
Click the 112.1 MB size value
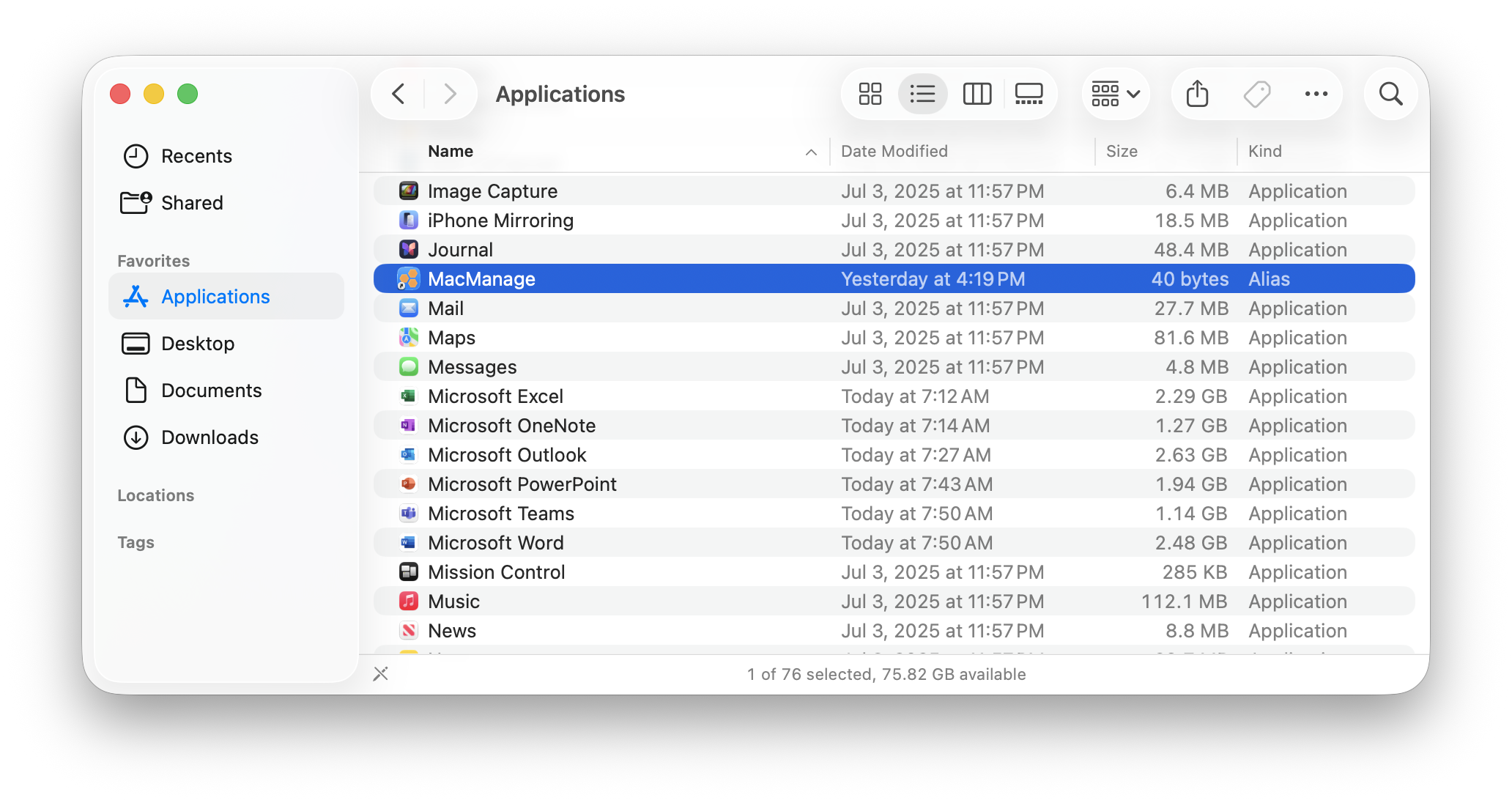point(1184,602)
